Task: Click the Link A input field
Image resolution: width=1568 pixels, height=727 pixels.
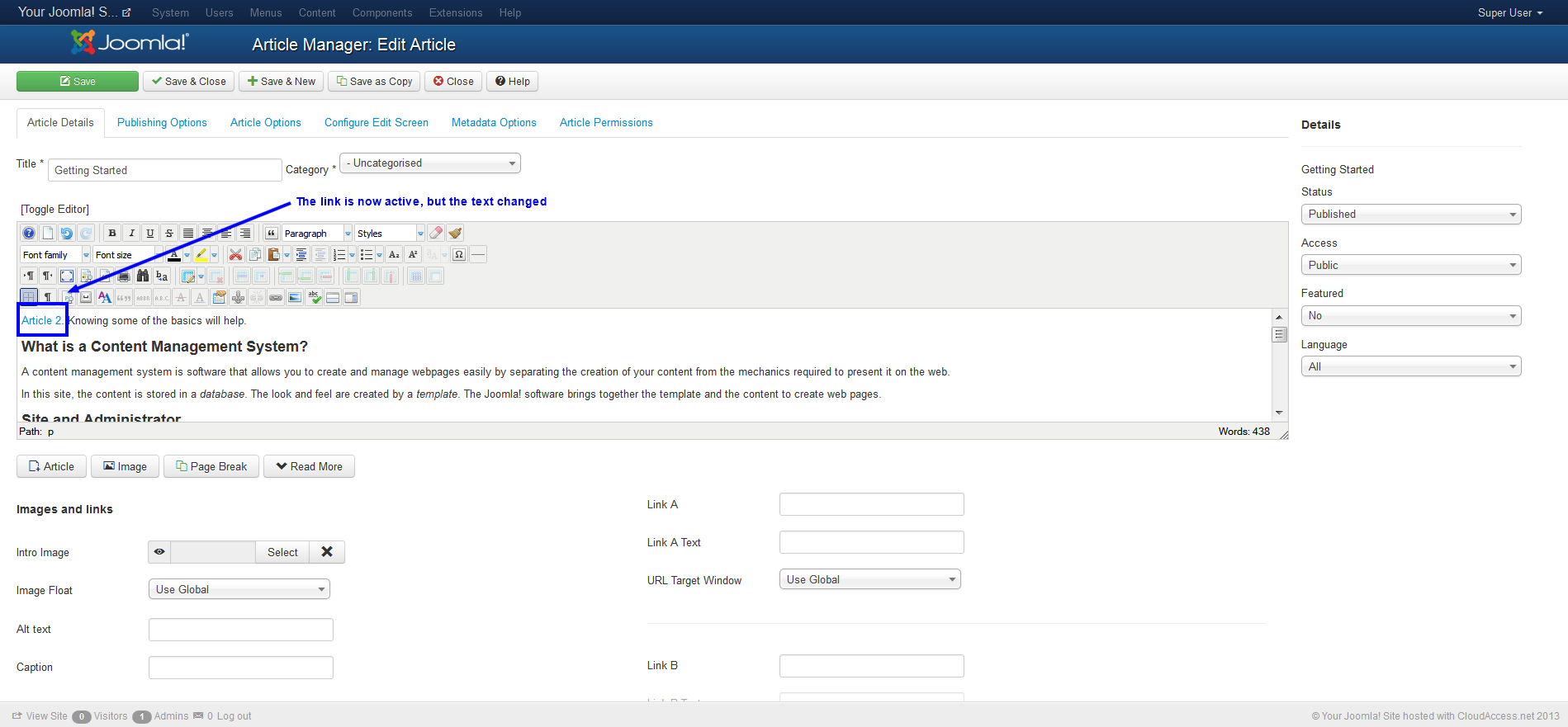Action: tap(872, 504)
